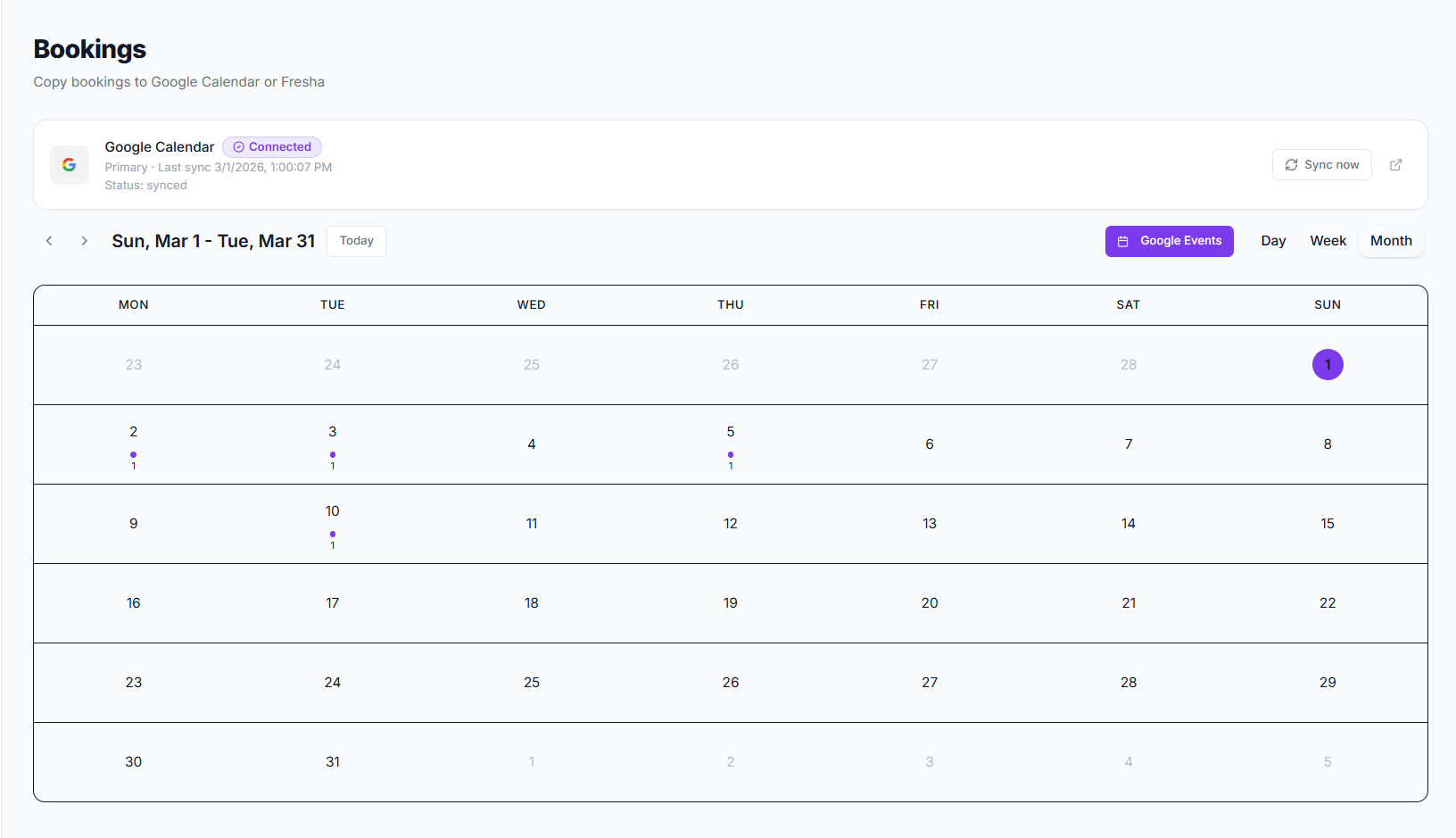The image size is (1456, 838).
Task: Click the Month view selector
Action: click(1391, 240)
